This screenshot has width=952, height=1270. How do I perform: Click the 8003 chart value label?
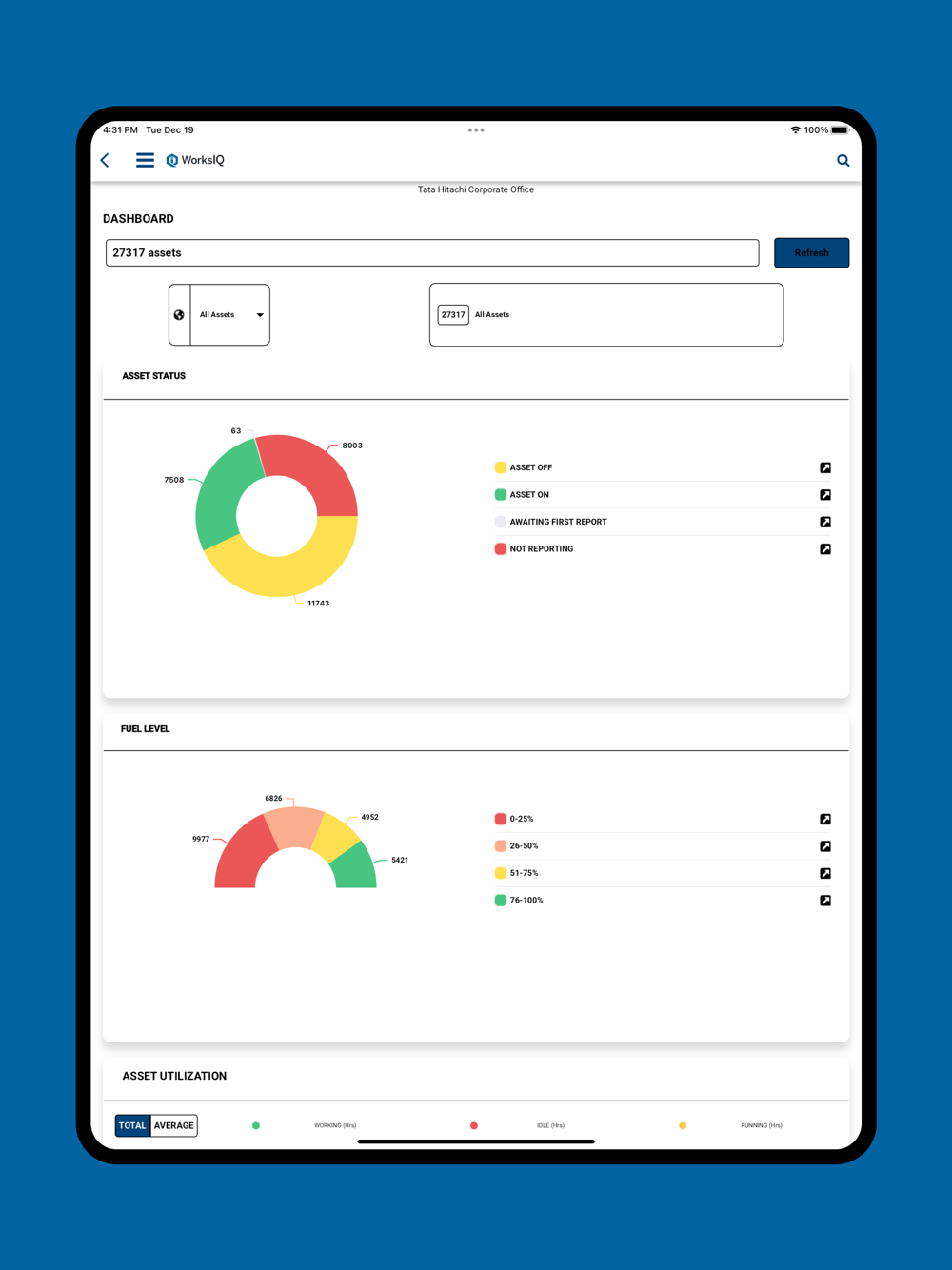click(352, 446)
